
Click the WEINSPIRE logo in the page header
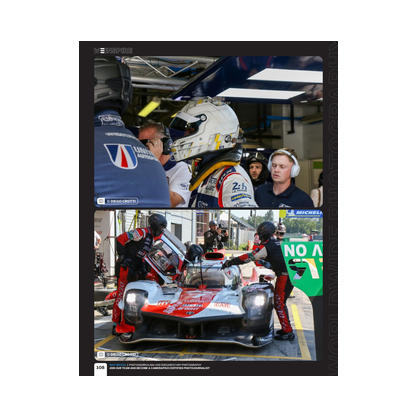pos(113,51)
